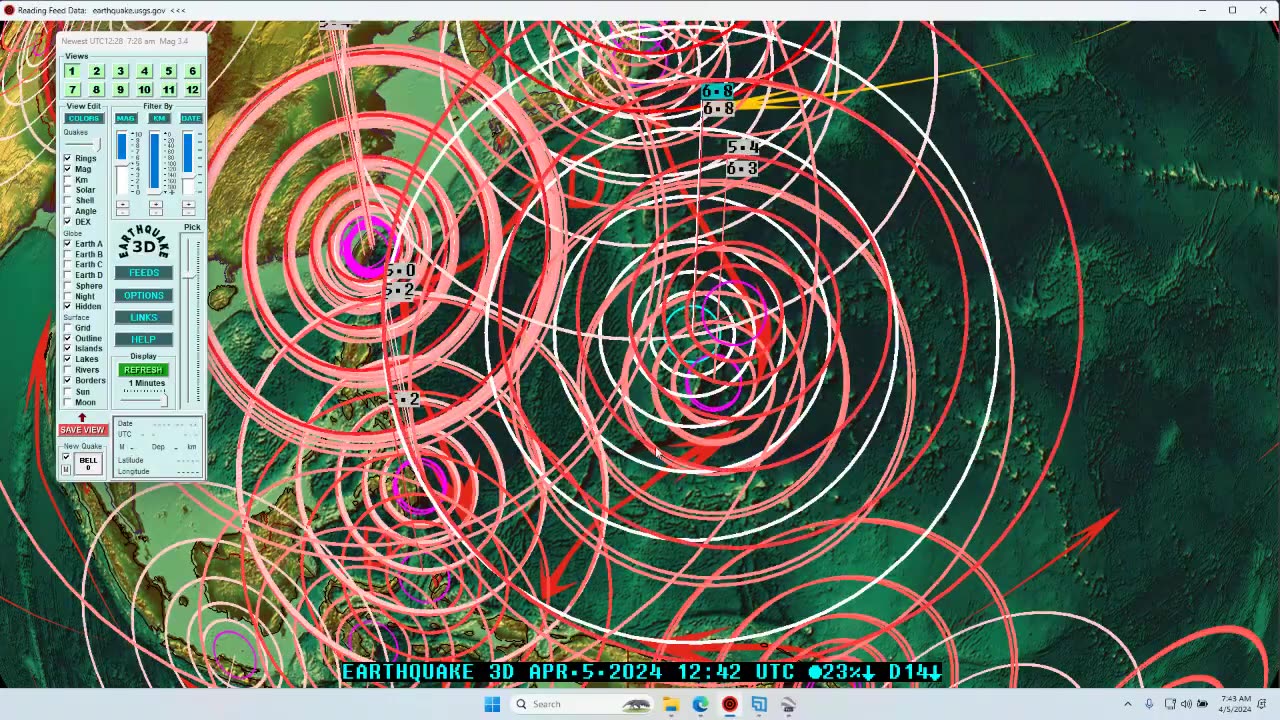Click the red SAVE VIEW button
This screenshot has height=720, width=1280.
(x=82, y=430)
